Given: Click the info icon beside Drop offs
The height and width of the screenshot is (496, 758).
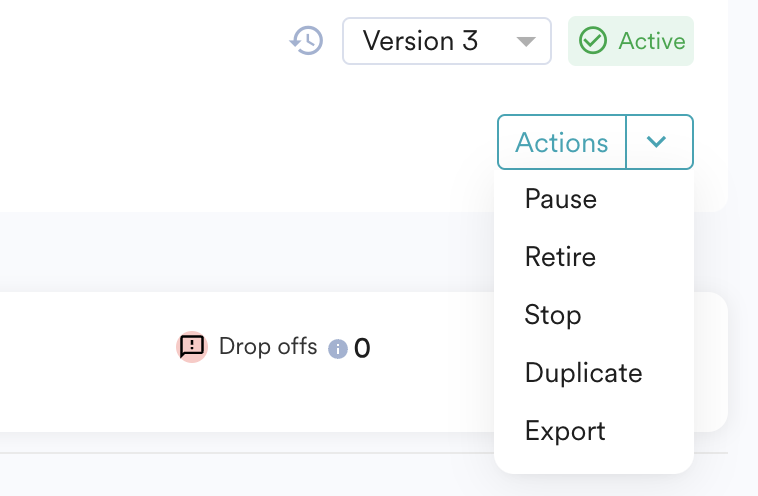Looking at the screenshot, I should [x=338, y=349].
